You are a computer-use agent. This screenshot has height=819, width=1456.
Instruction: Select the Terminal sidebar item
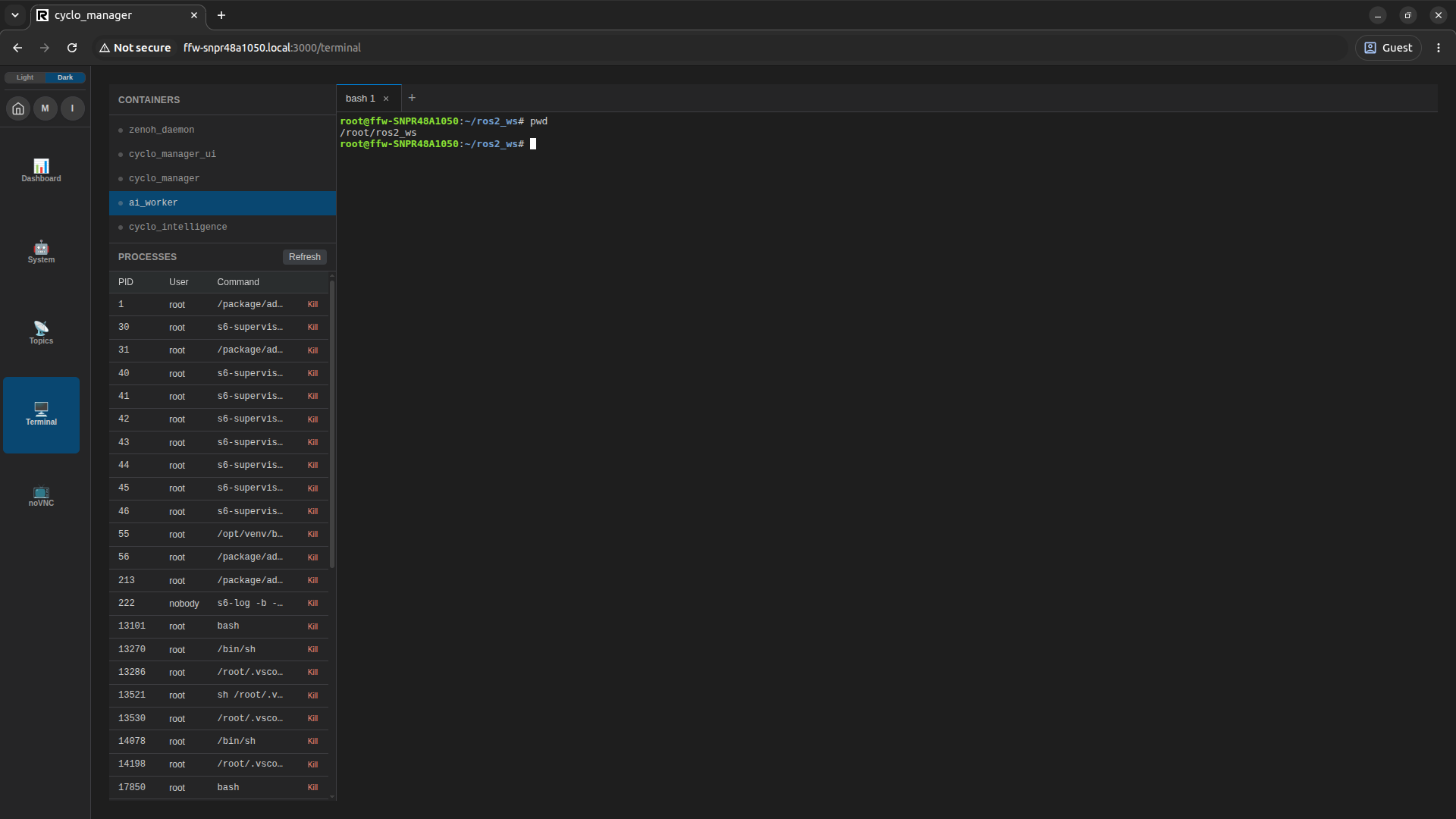(x=41, y=415)
